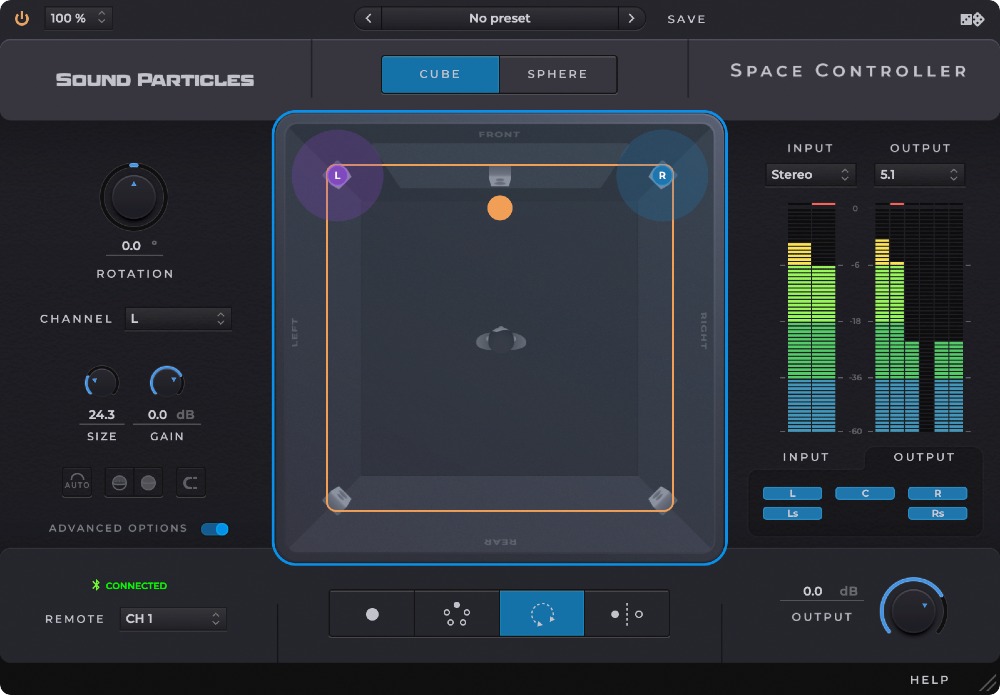The width and height of the screenshot is (1000, 695).
Task: Switch to the SPHERE tab
Action: [558, 73]
